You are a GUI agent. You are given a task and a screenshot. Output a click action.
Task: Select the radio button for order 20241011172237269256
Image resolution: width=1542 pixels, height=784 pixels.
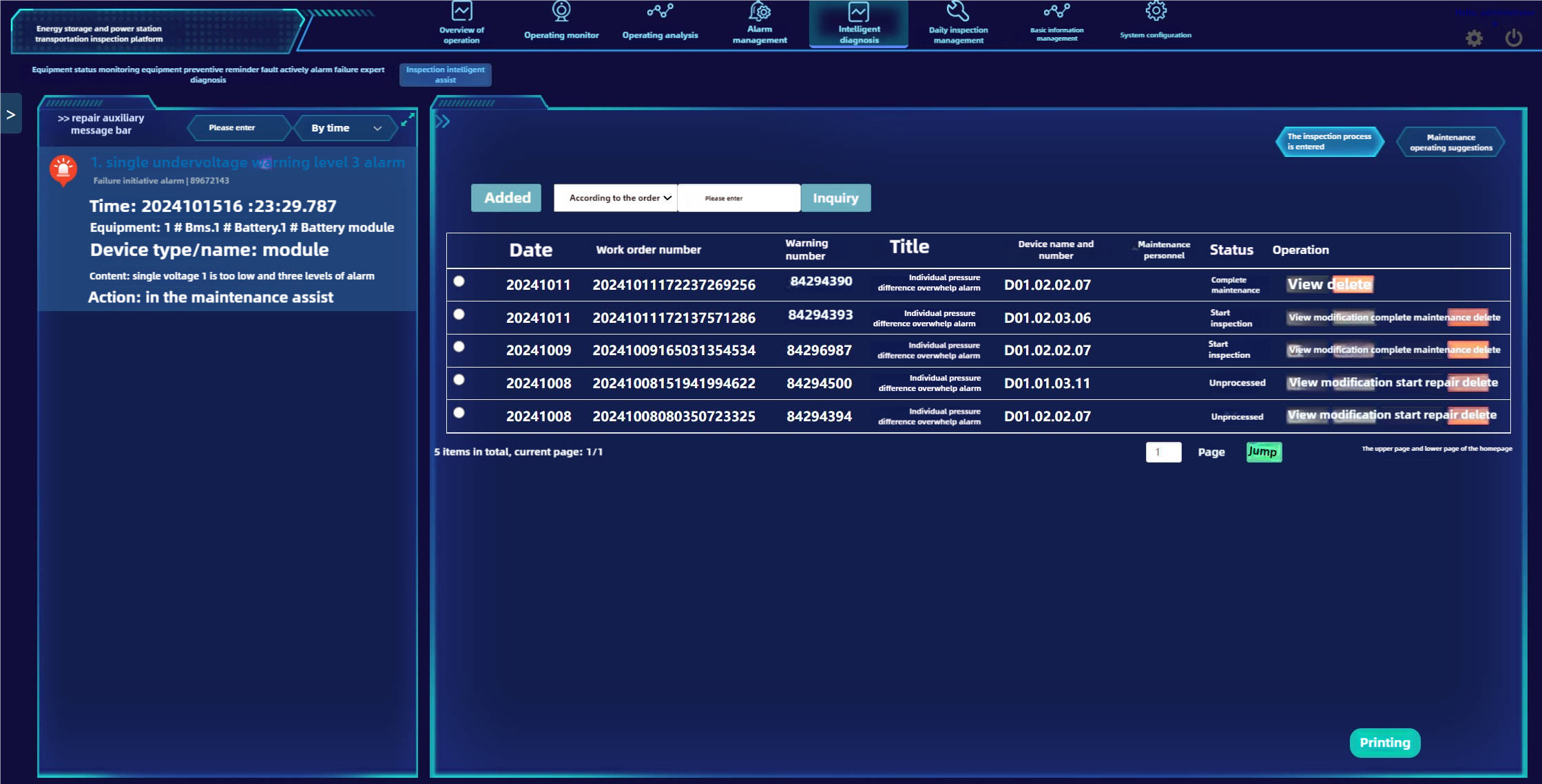point(459,282)
